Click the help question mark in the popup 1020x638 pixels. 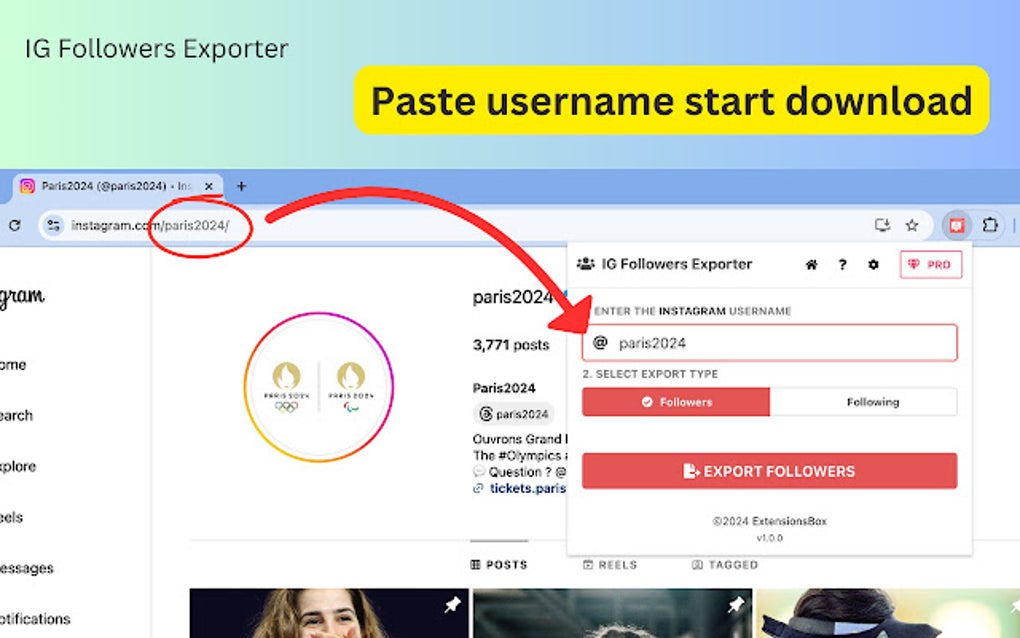(842, 264)
